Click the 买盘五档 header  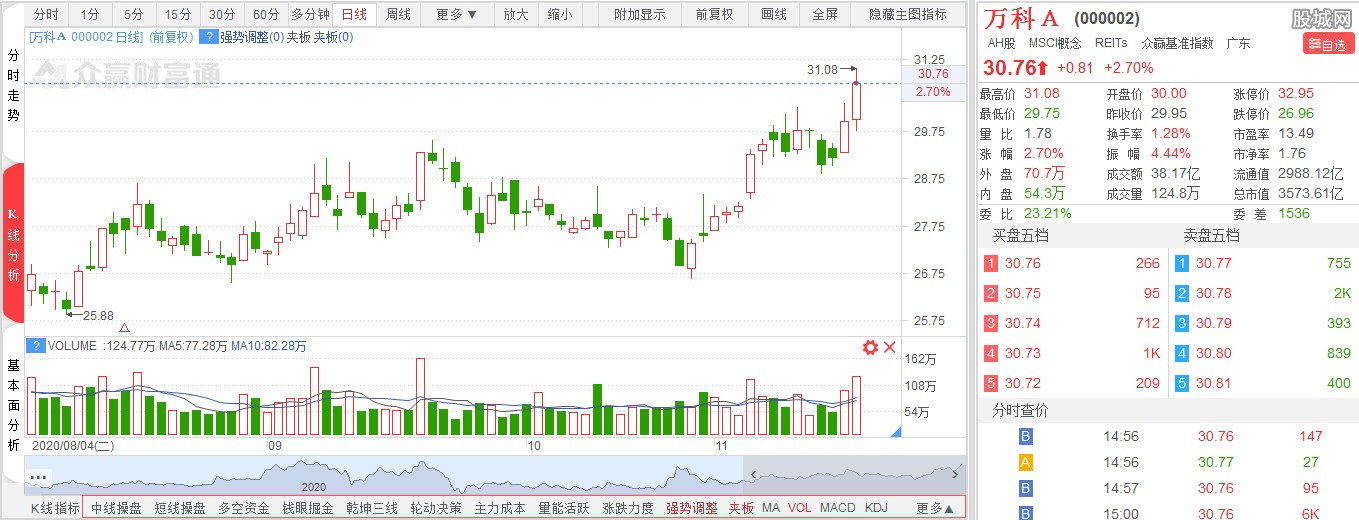(1021, 236)
